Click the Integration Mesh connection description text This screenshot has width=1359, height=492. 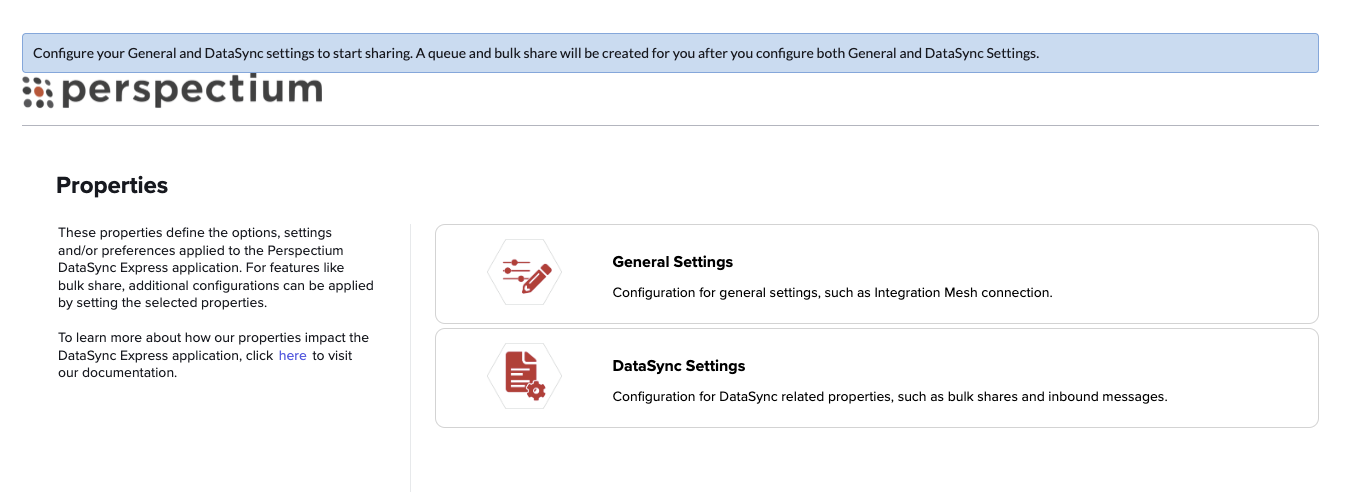(832, 293)
